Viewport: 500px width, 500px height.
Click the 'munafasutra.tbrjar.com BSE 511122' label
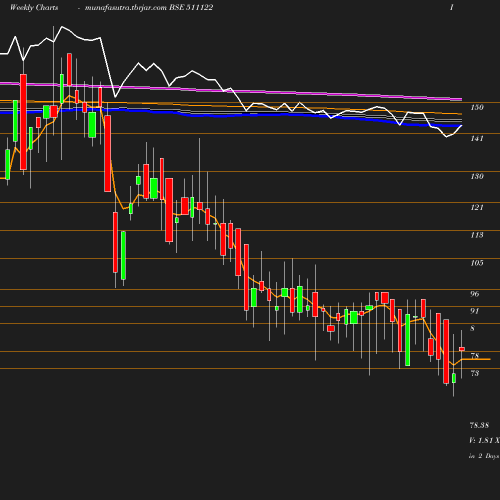coord(149,7)
